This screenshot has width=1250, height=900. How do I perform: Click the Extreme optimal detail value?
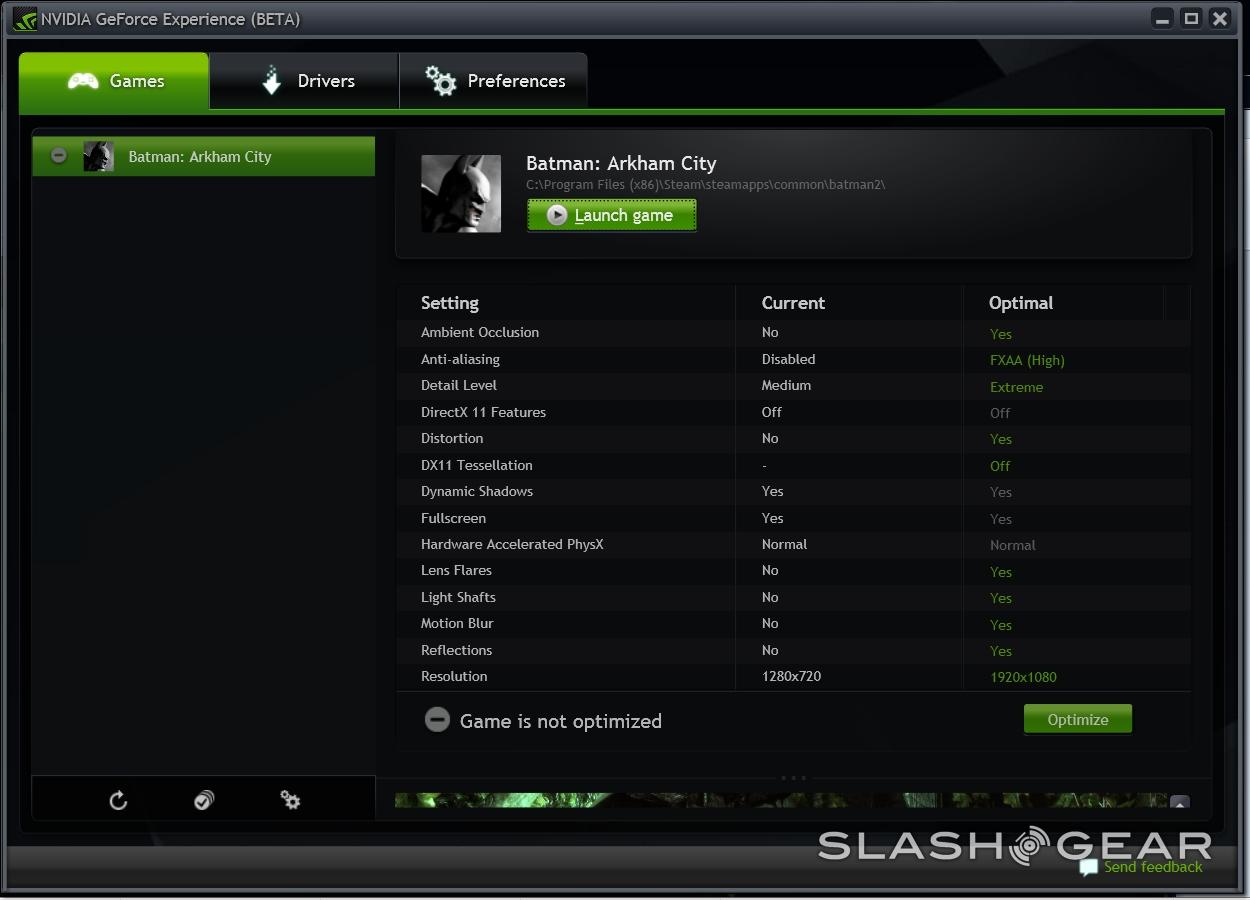[x=1016, y=387]
